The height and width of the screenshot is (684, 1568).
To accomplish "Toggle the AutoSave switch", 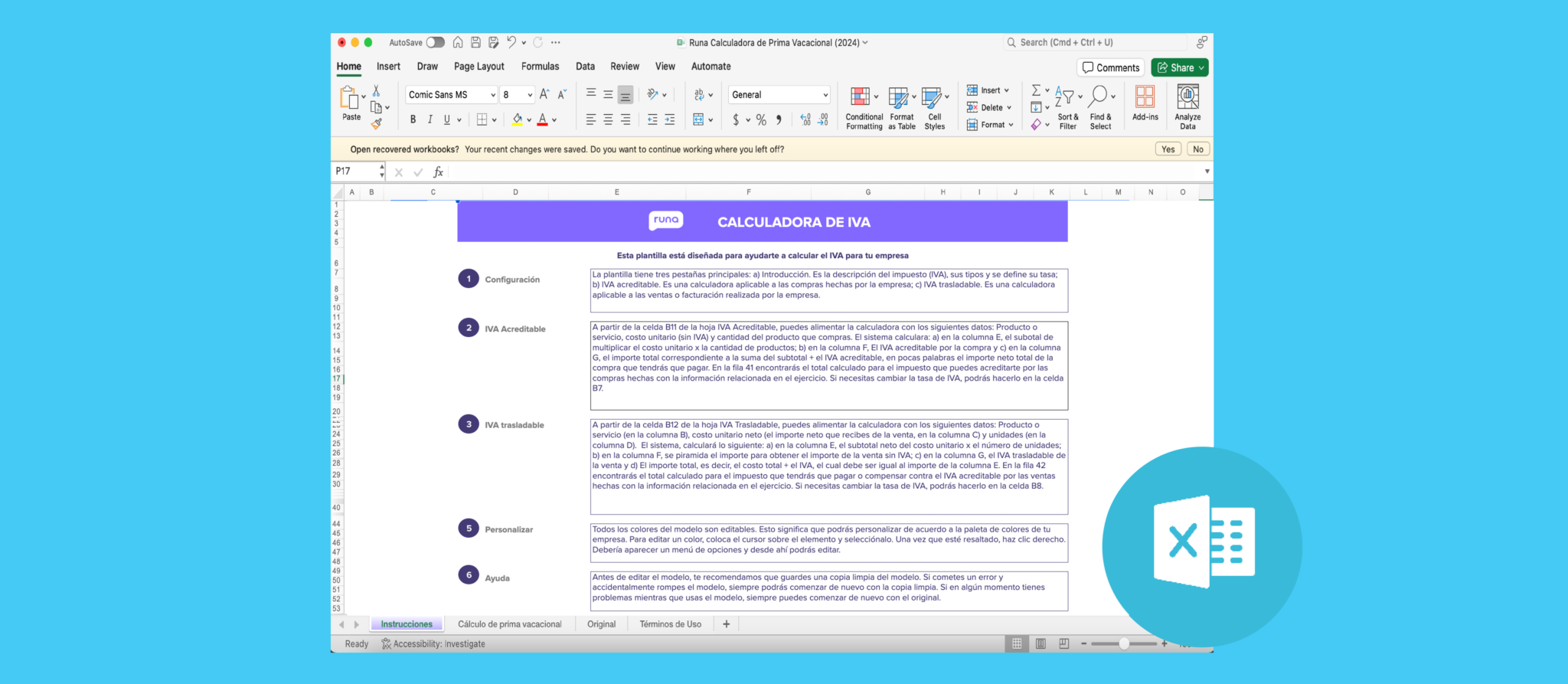I will 435,42.
